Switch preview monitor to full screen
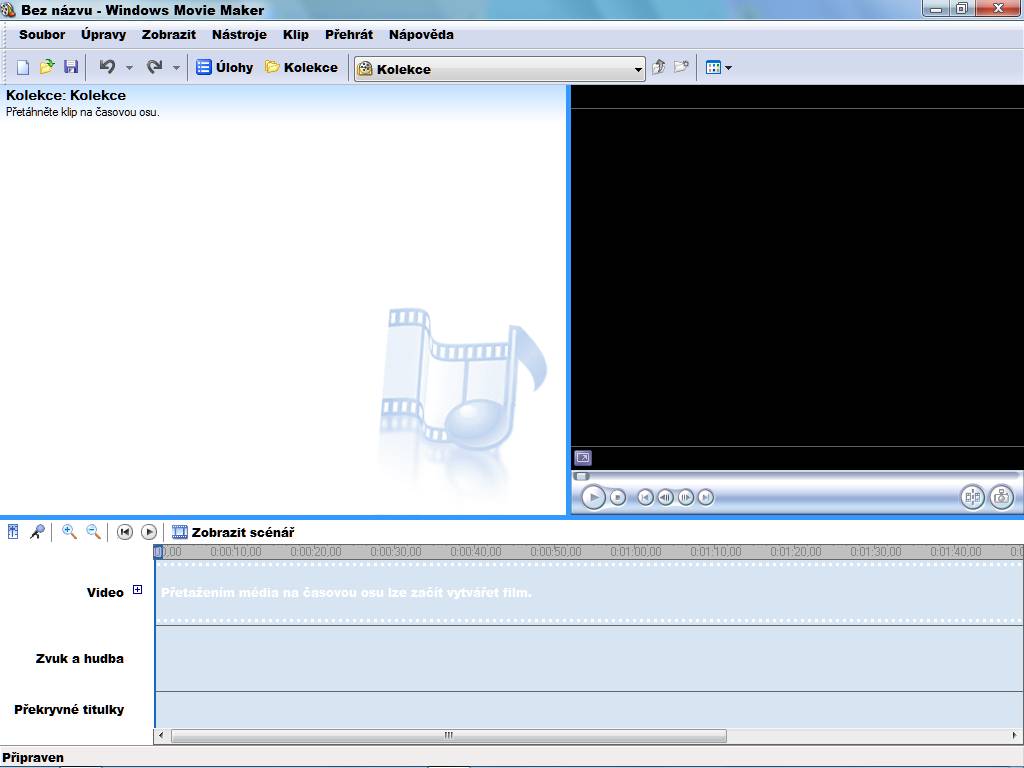 click(x=583, y=458)
